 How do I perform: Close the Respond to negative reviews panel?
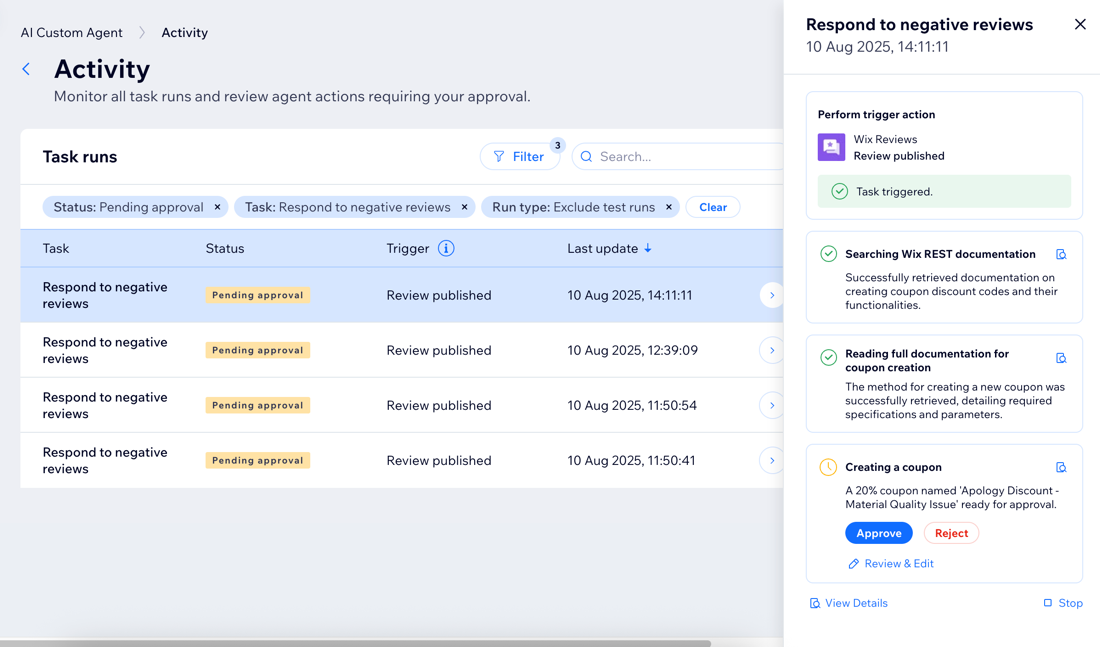[1080, 24]
